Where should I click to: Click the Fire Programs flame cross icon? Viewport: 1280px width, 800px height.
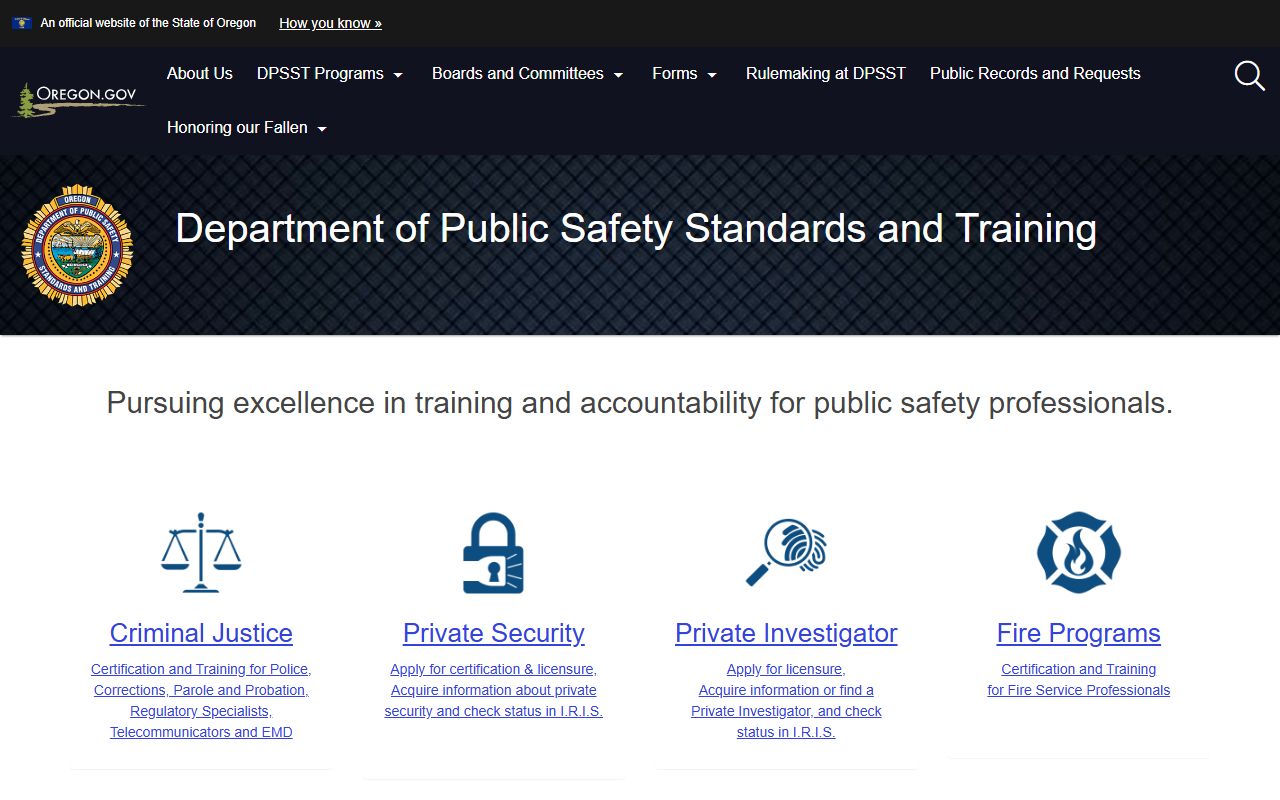[1079, 552]
